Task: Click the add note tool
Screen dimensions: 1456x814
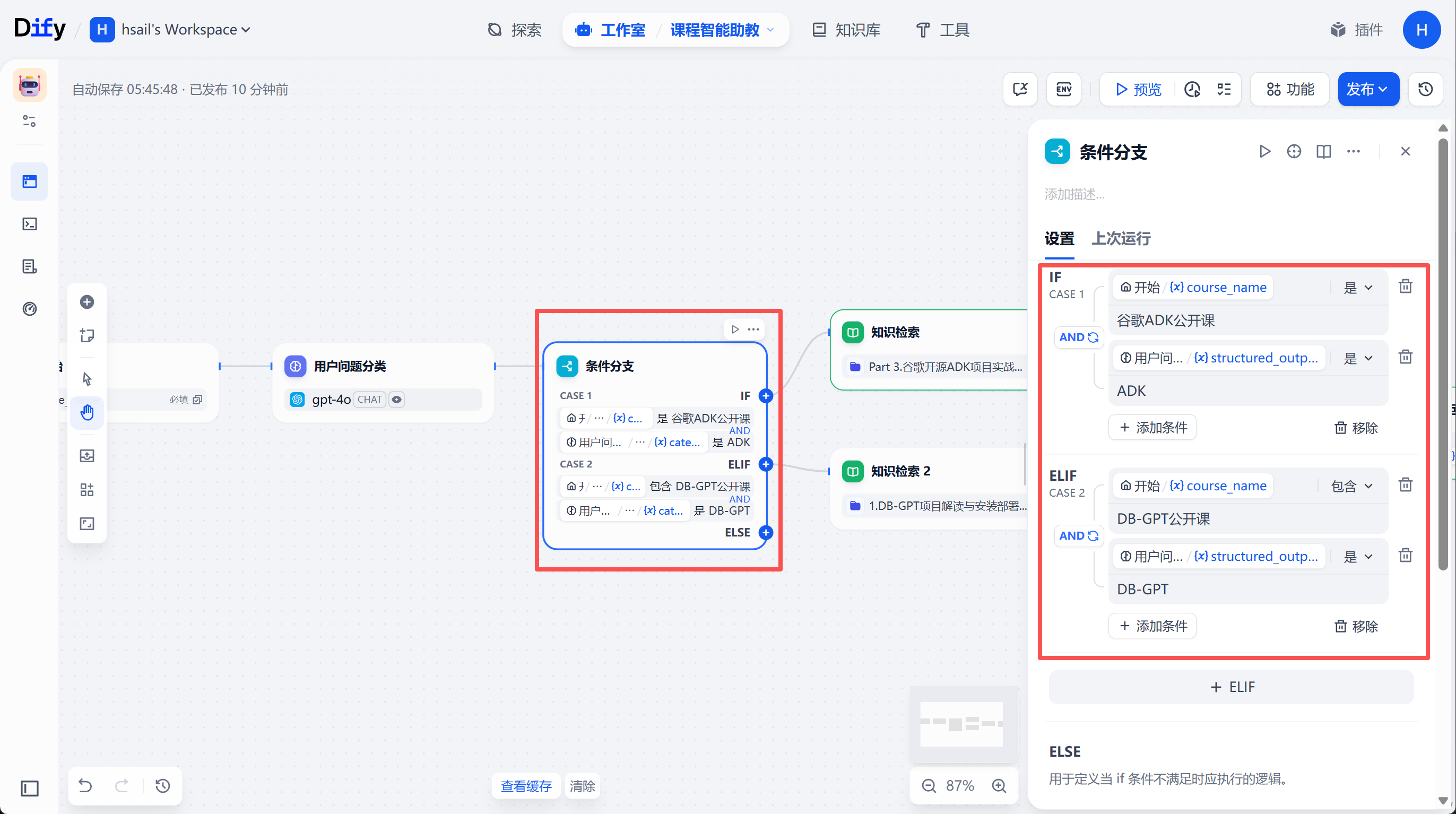Action: click(86, 335)
